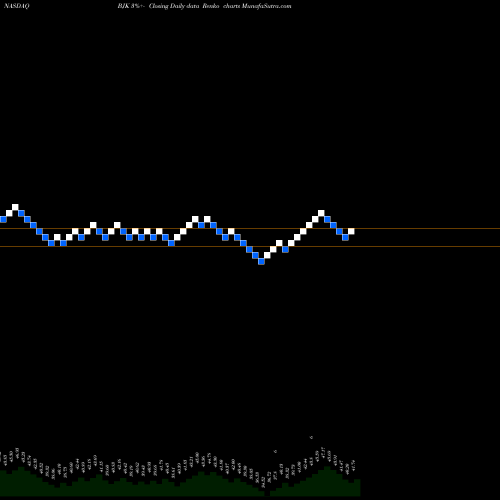This screenshot has height=500, width=500.
Task: Select the final white brick ending the series
Action: click(x=351, y=231)
